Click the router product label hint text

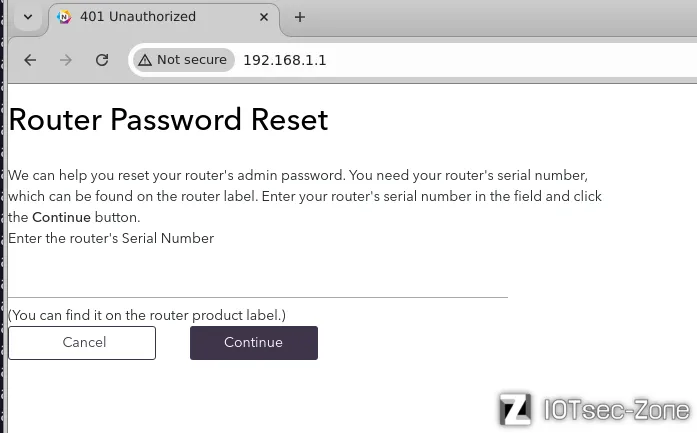click(x=147, y=315)
